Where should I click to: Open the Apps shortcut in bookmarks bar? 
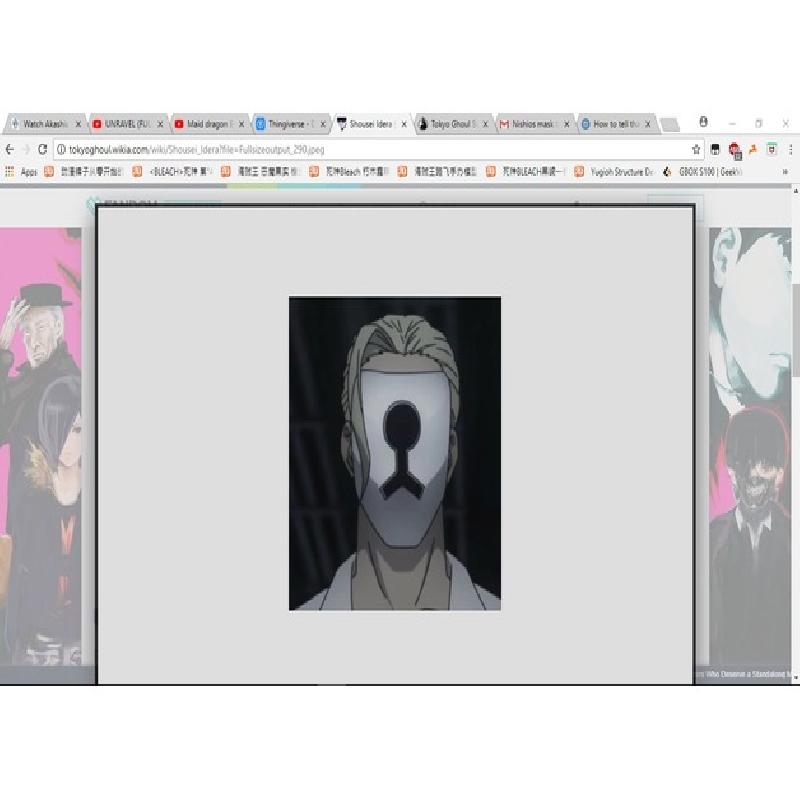click(21, 172)
